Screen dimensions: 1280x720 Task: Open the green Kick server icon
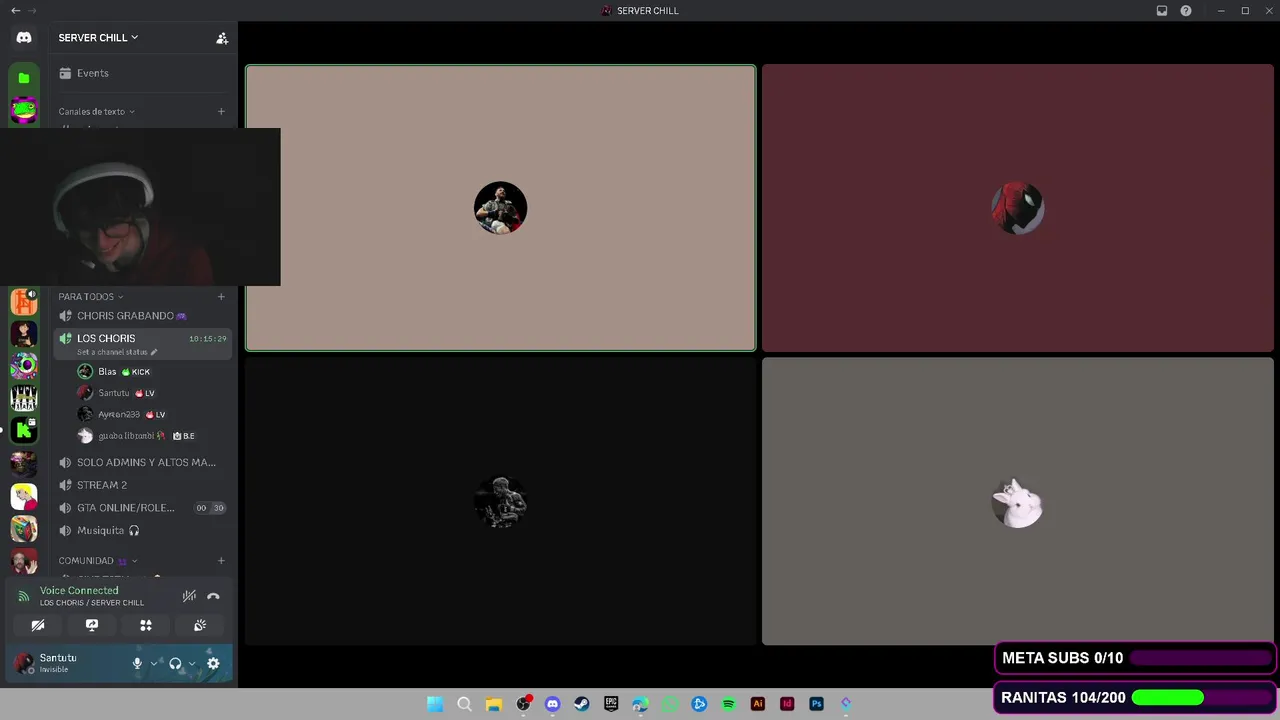coord(24,431)
